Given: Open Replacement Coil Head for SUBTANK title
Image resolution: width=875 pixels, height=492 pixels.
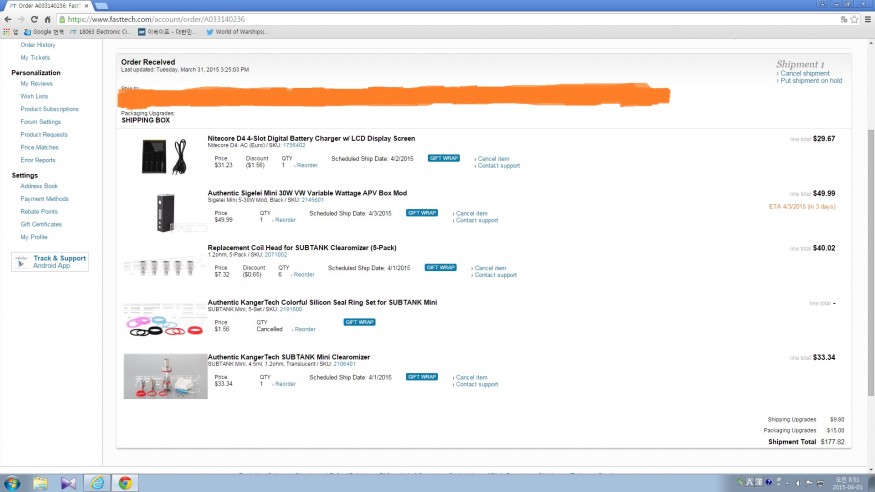Looking at the screenshot, I should 302,248.
